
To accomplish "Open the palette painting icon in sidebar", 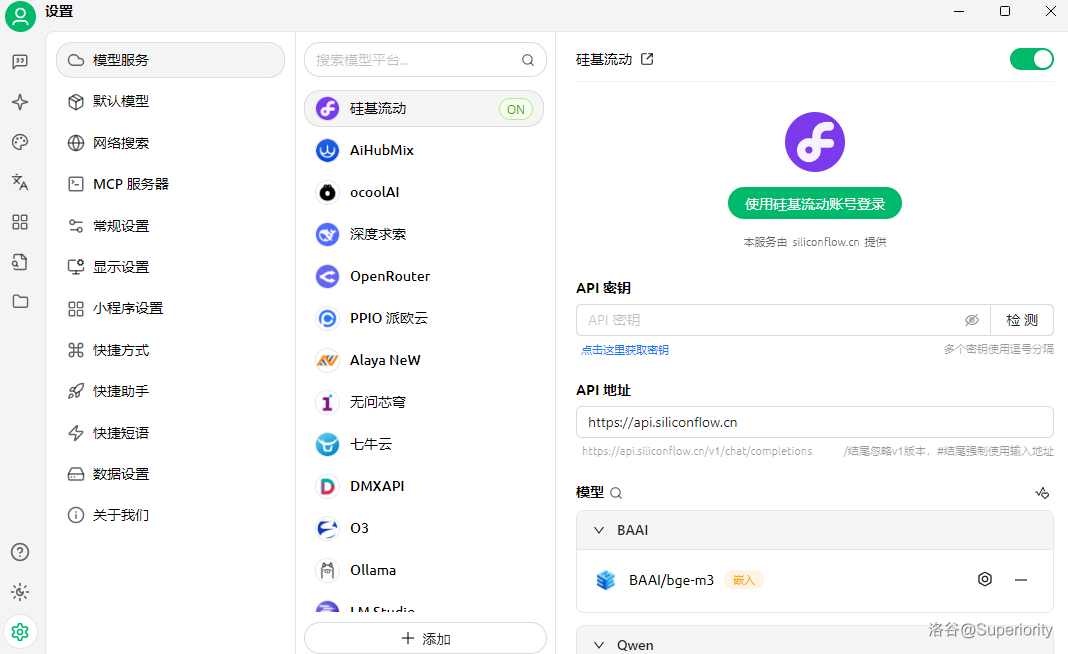I will [x=20, y=142].
